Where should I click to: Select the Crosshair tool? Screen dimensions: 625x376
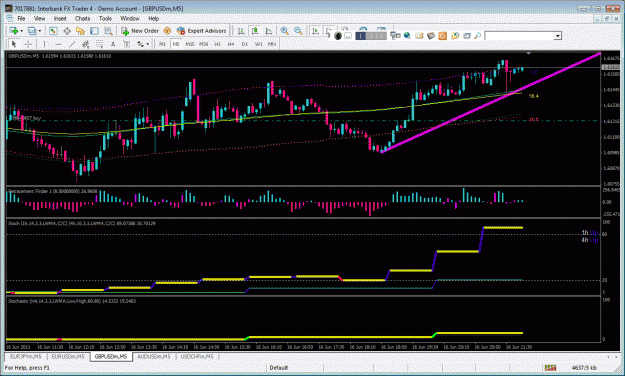[x=28, y=44]
